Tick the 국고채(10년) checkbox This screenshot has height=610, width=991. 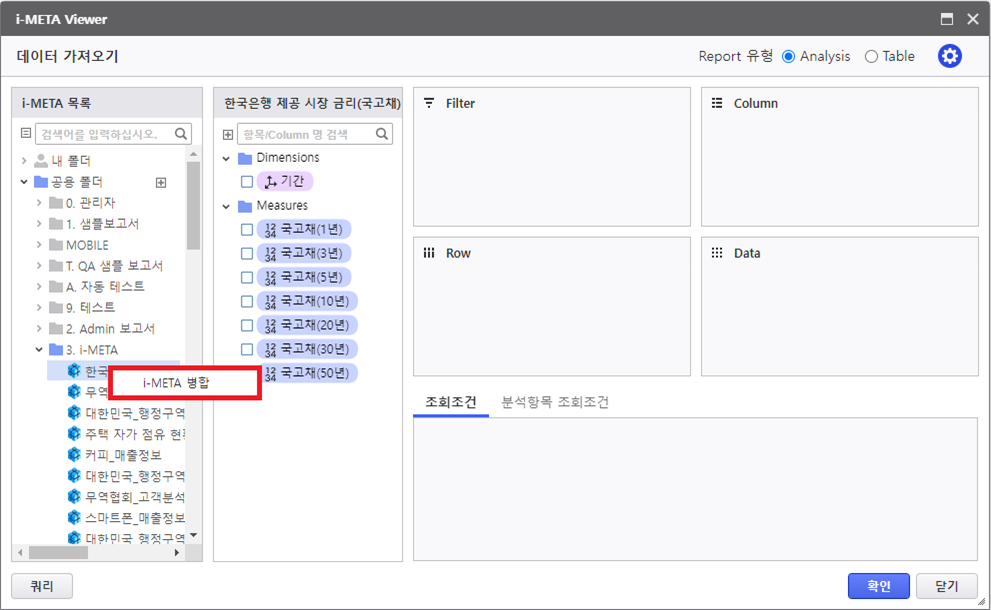(247, 302)
